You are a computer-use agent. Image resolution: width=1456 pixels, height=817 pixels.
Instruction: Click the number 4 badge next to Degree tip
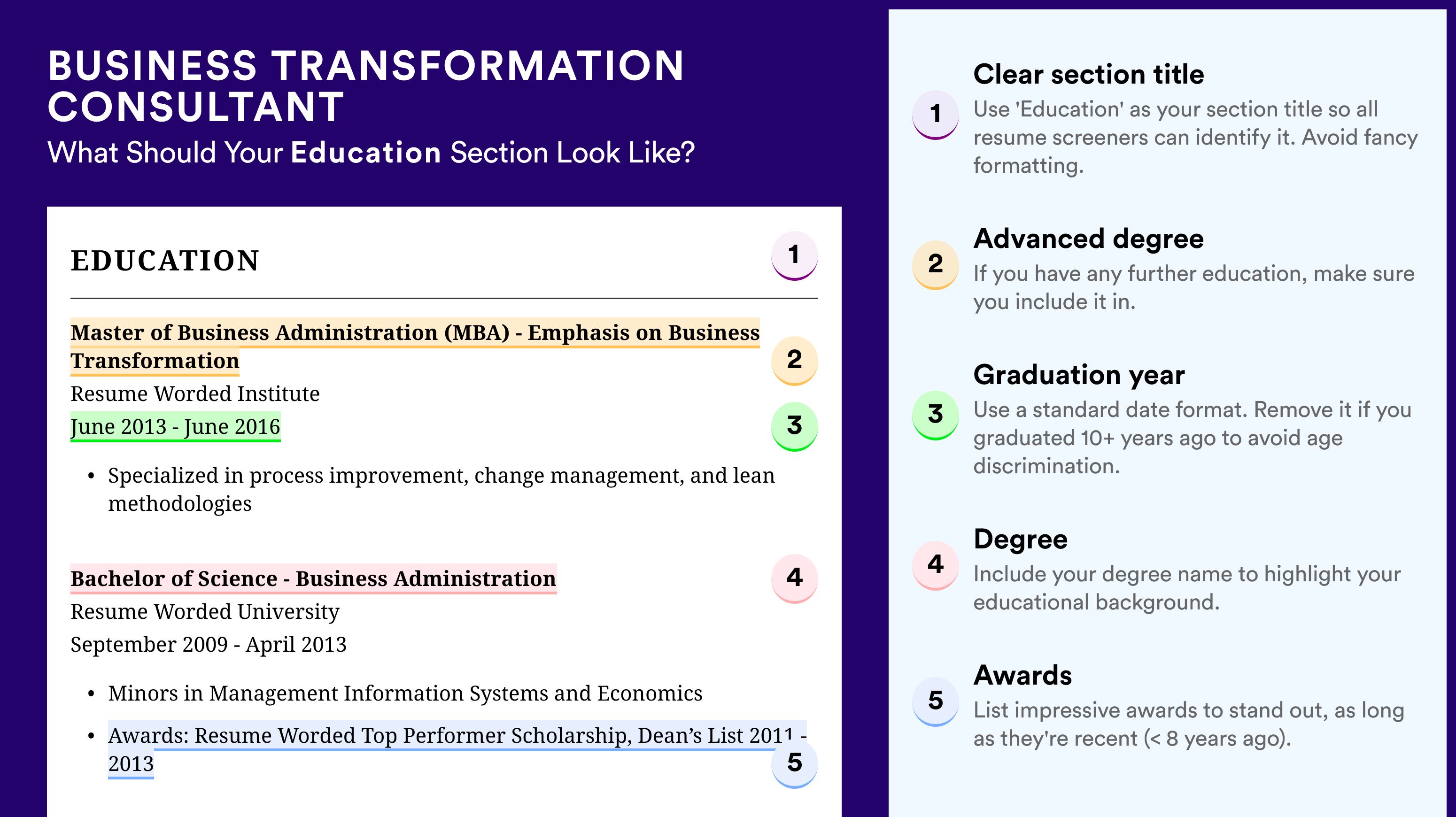pyautogui.click(x=936, y=564)
